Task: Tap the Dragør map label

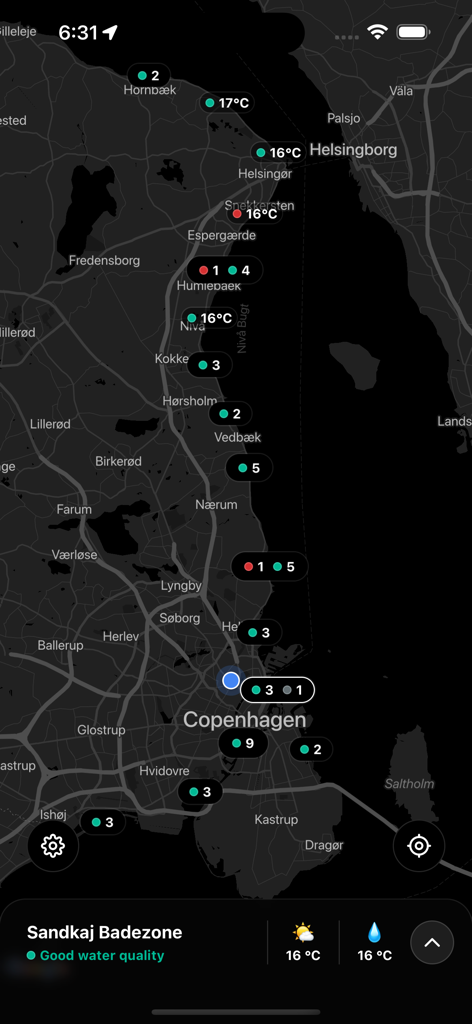Action: 324,845
